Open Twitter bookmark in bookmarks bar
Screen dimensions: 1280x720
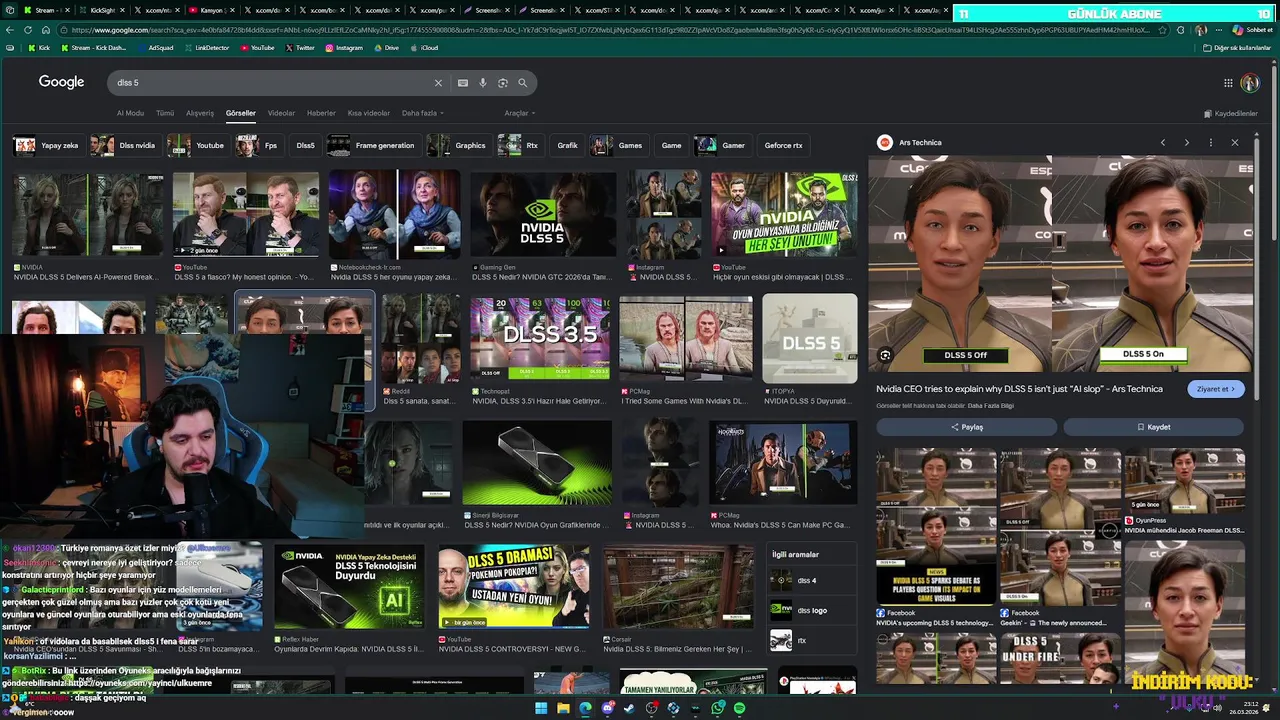point(300,47)
